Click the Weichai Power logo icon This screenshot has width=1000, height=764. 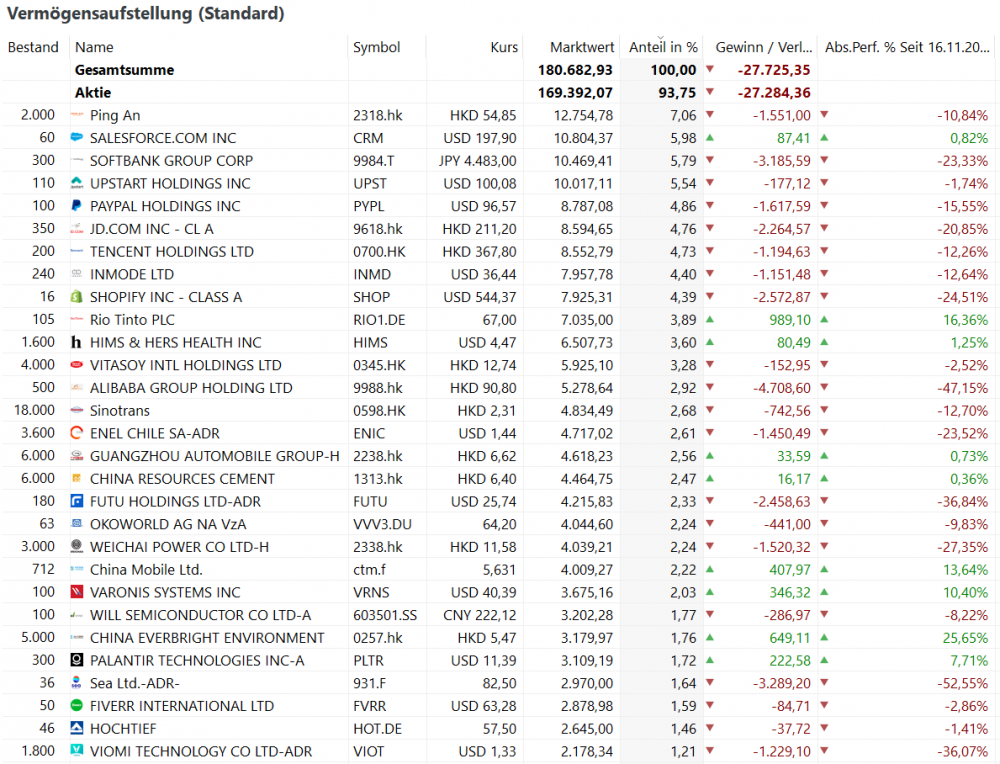point(77,547)
